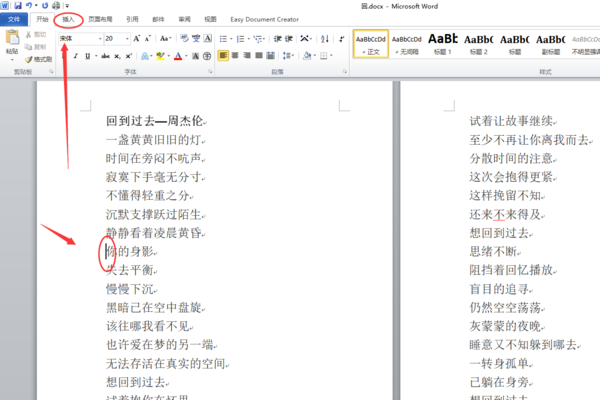Apply the yellow text highlight color

[x=160, y=56]
